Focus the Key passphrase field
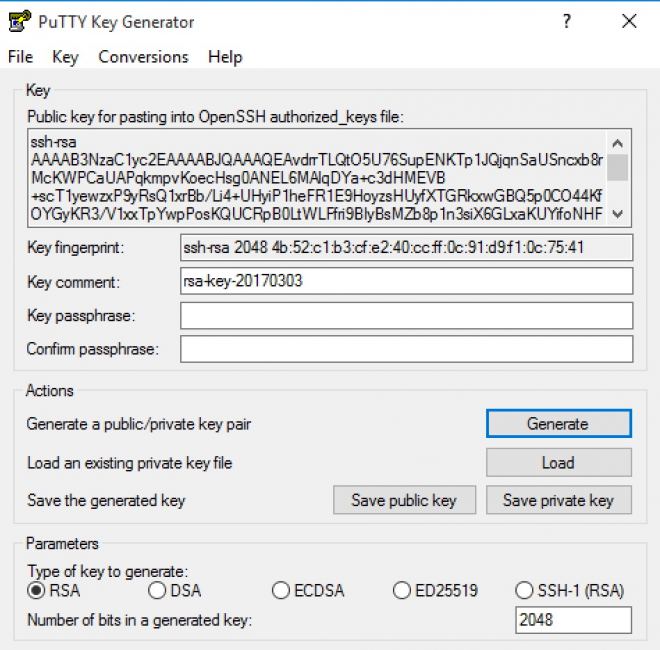660x650 pixels. 407,315
